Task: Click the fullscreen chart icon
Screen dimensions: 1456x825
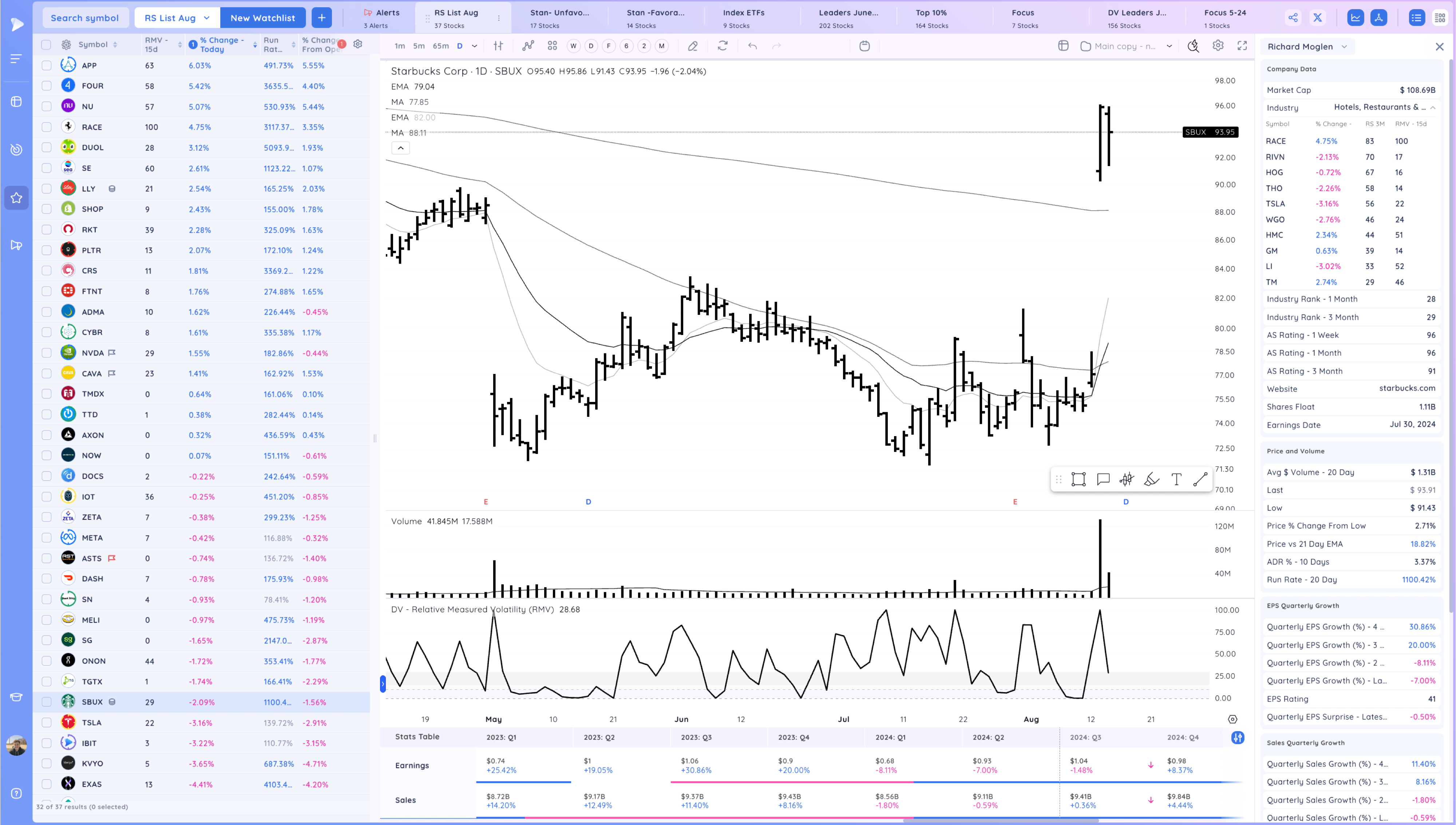Action: tap(1242, 46)
